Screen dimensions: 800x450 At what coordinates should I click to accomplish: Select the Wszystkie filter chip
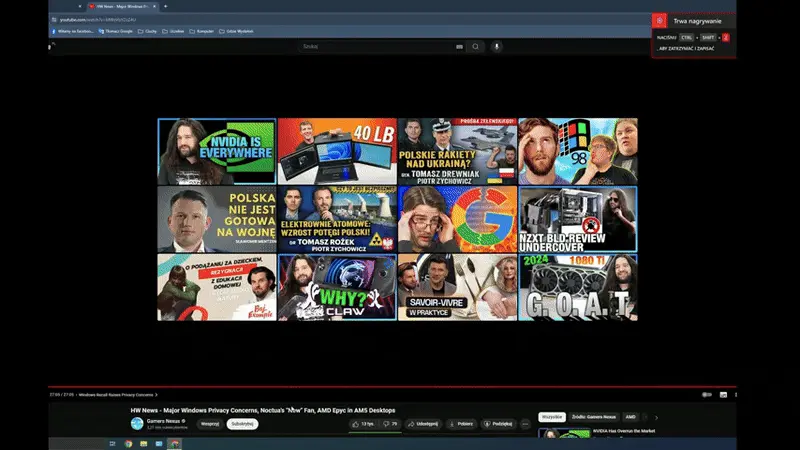[x=552, y=416]
